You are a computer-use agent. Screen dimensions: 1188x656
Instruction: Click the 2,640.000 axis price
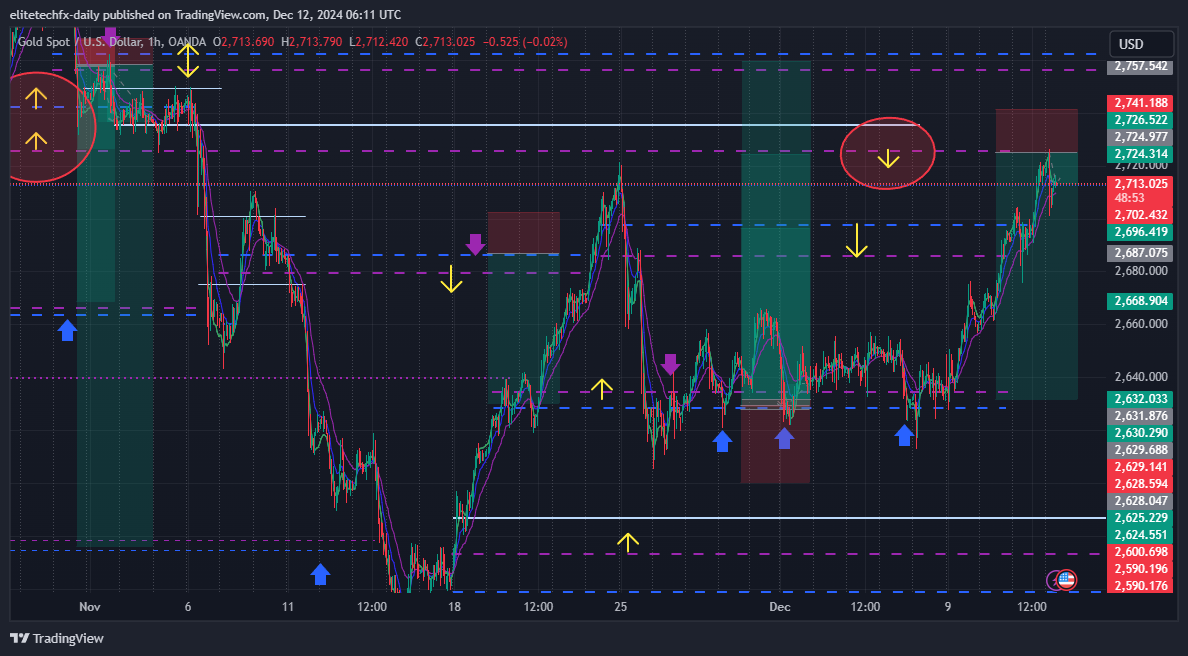coord(1141,376)
